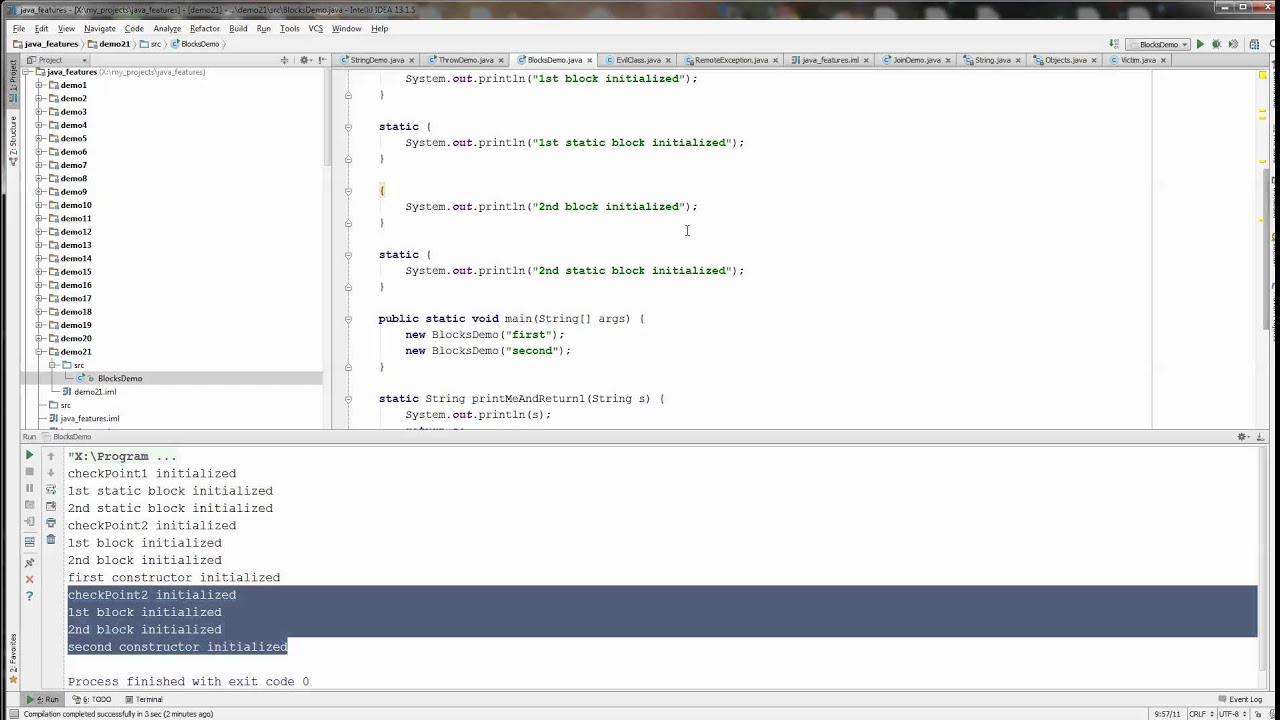Run BlocksDemo with the green toolbar arrow
Screen dimensions: 1280x720
(x=1200, y=44)
